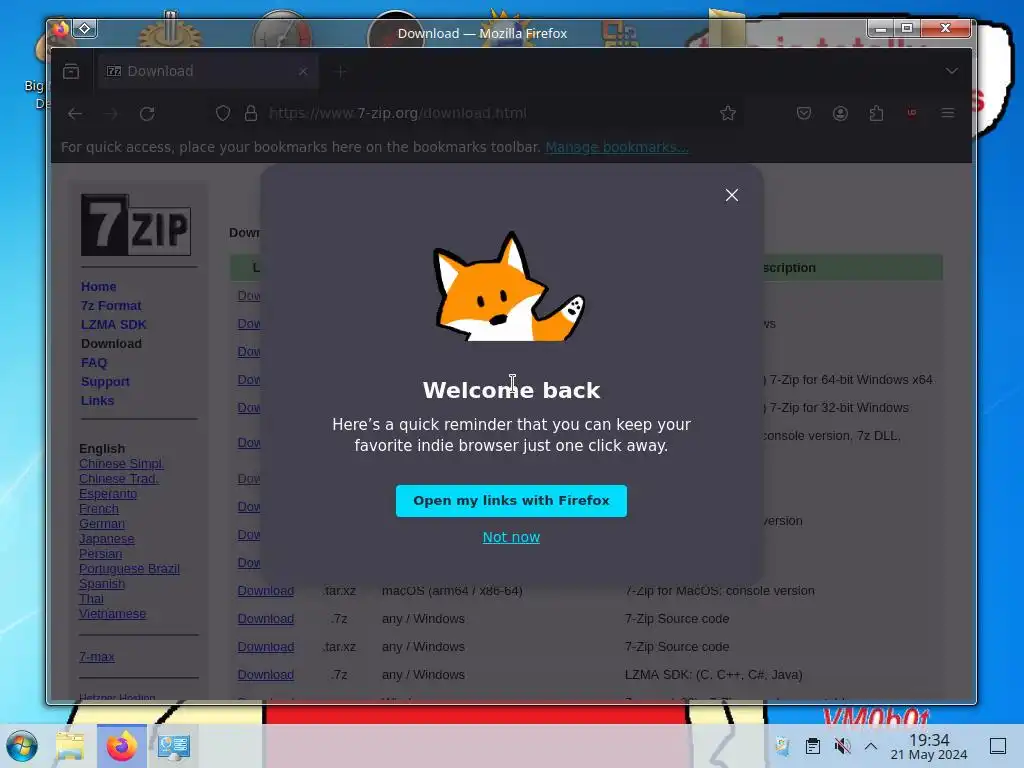Switch language to Vietnamese
This screenshot has height=768, width=1024.
click(112, 614)
